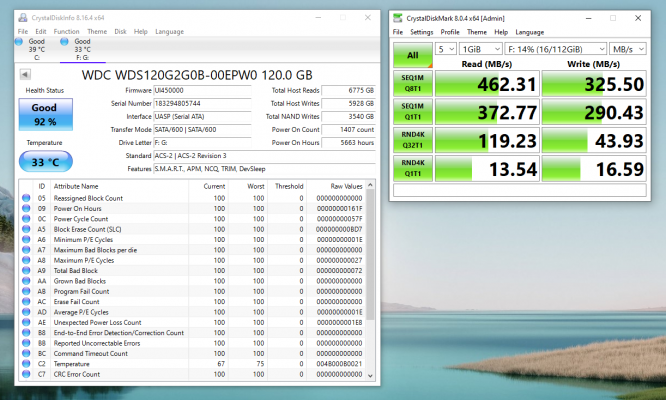
Task: Run the RND4K Q32T1 test
Action: pos(413,140)
